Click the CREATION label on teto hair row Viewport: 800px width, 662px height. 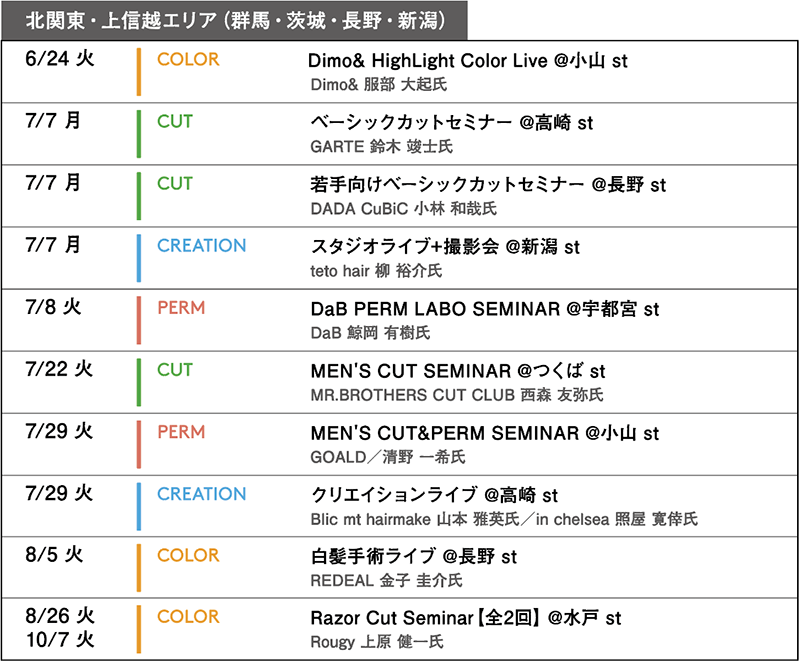pos(202,245)
